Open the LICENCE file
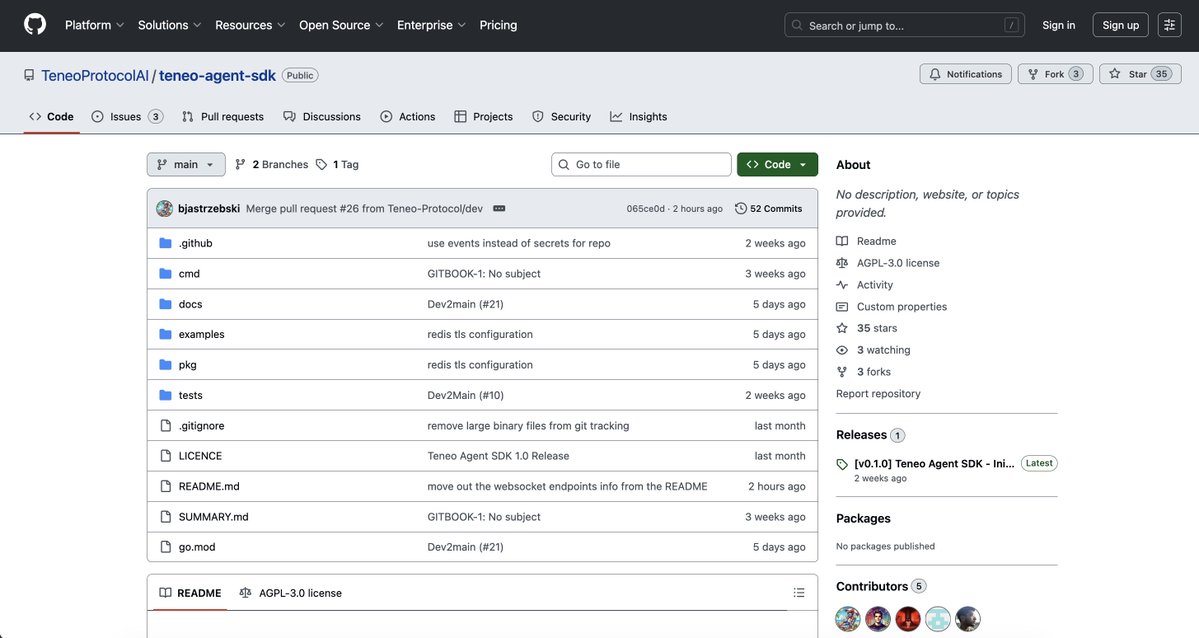 pos(200,455)
